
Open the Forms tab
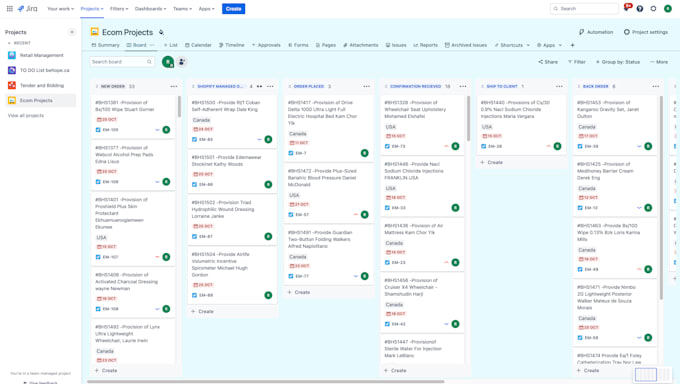(x=298, y=45)
